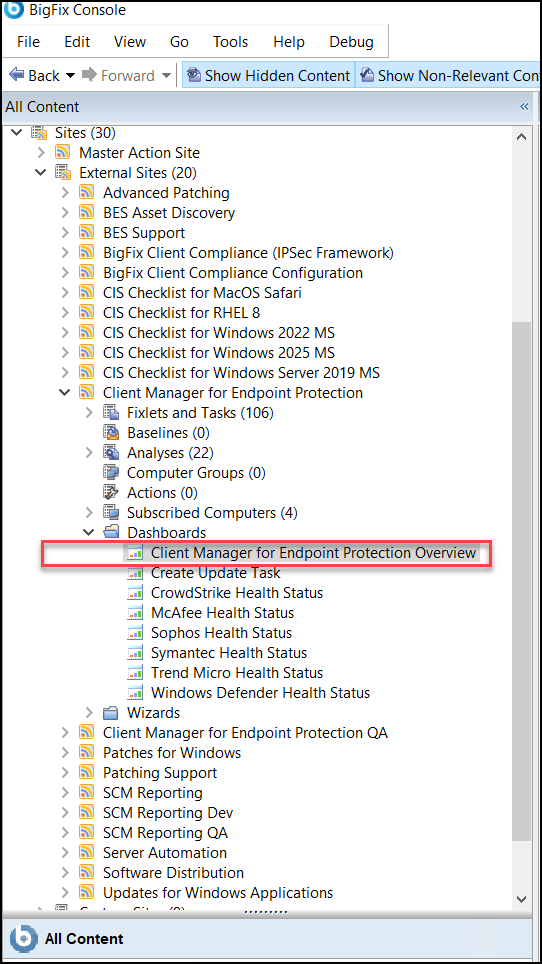
Task: Expand Fixlets and Tasks (106)
Action: coord(89,413)
